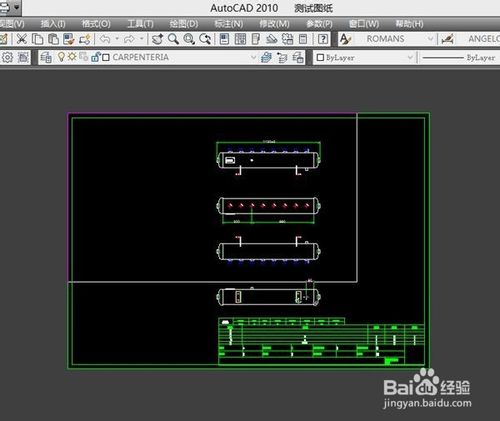Open the Sheet Set Manager icon
The image size is (500, 421).
[272, 39]
